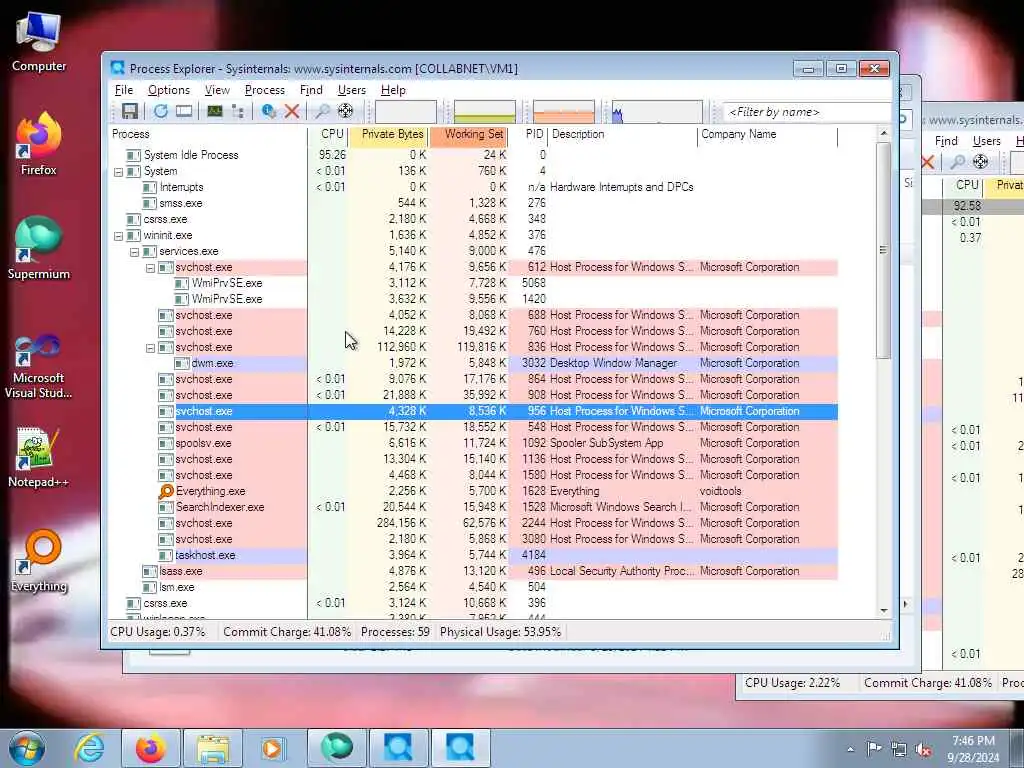Click the process list scroll up arrow
The height and width of the screenshot is (768, 1024).
coord(884,133)
